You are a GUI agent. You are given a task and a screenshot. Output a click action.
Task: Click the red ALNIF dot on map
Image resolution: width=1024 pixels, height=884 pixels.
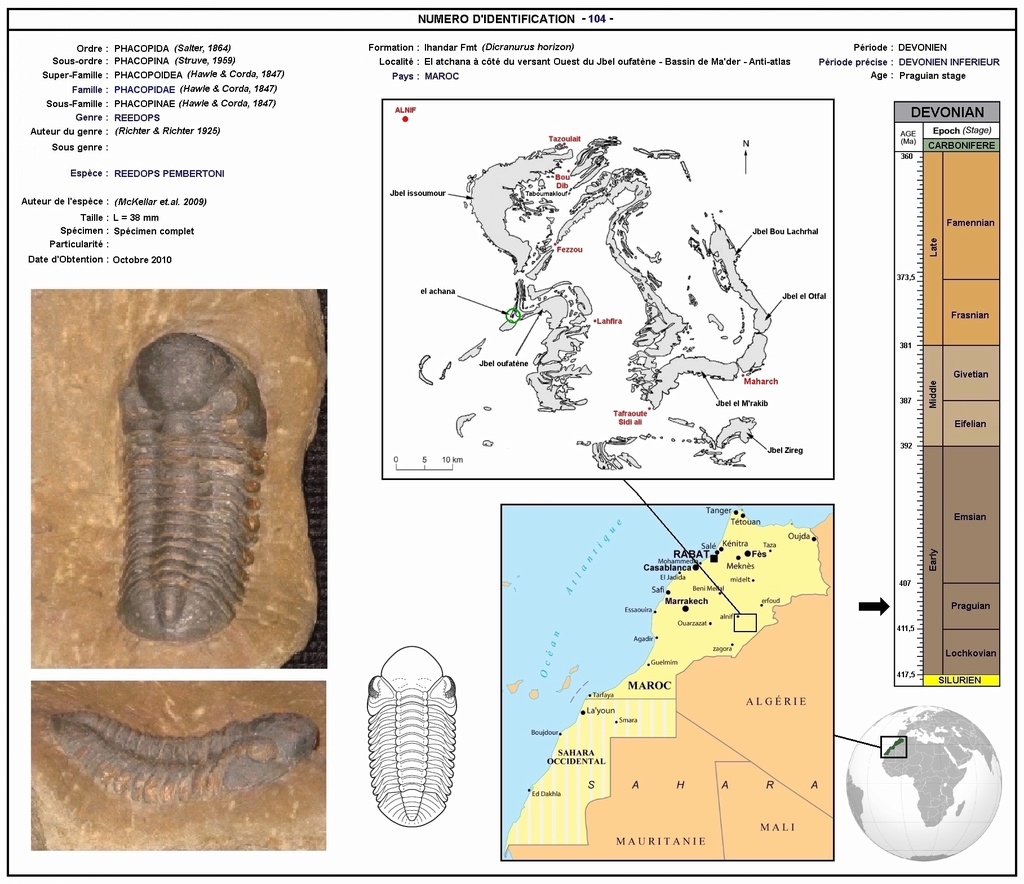tap(405, 119)
